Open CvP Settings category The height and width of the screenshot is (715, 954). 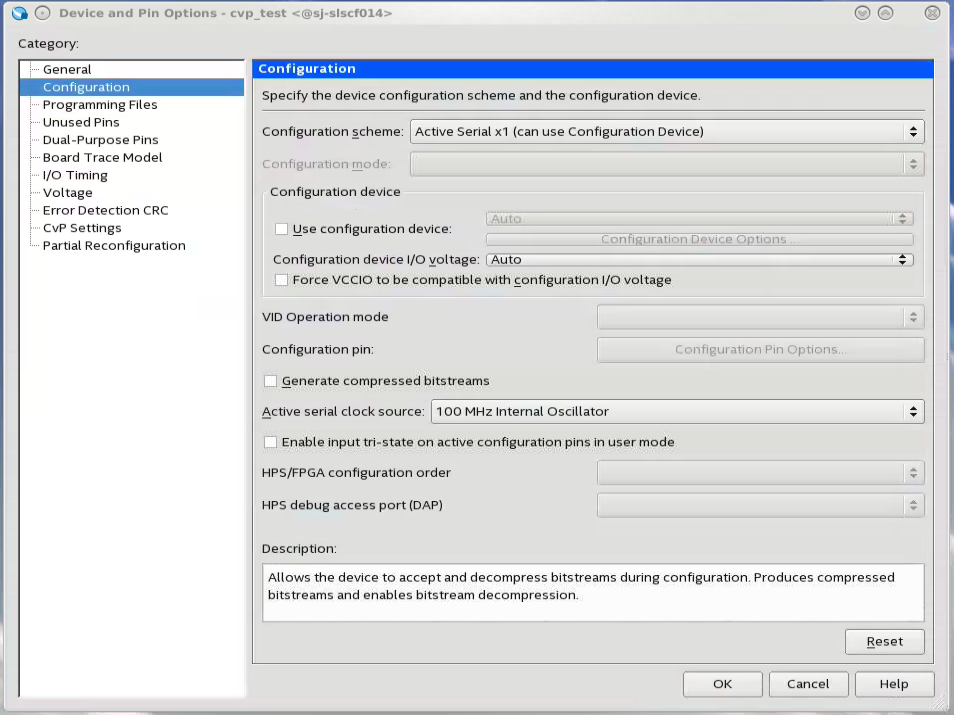(x=82, y=228)
